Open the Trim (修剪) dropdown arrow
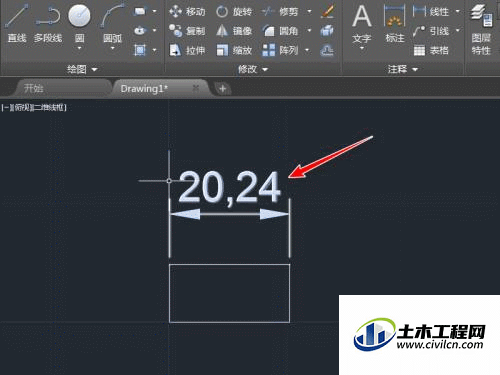 309,12
